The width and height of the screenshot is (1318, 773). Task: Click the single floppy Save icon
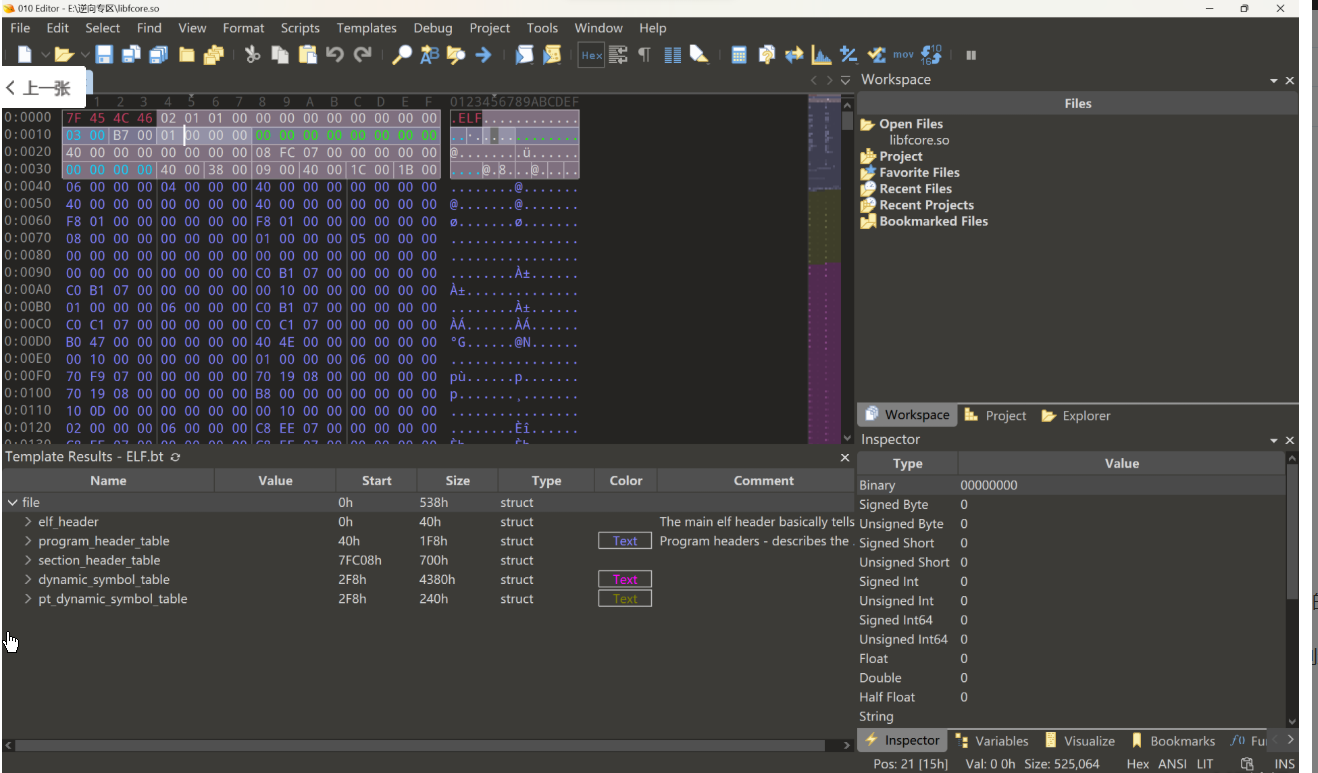pos(104,55)
